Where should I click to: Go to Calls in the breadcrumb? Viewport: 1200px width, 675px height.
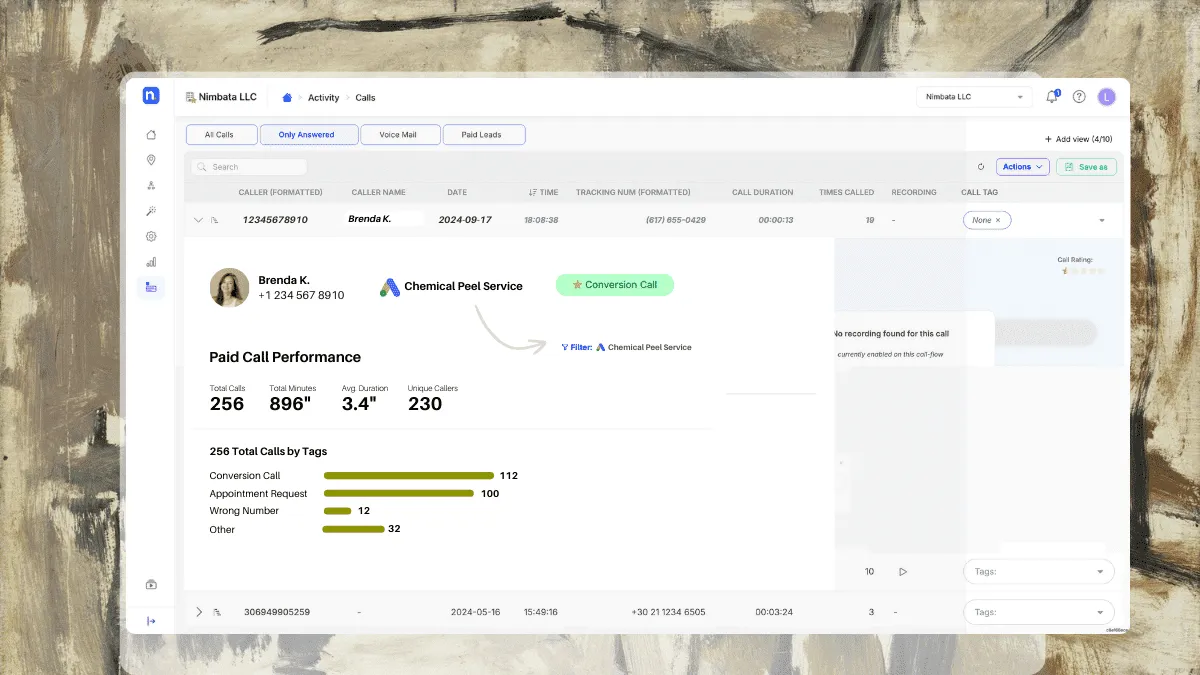(365, 98)
